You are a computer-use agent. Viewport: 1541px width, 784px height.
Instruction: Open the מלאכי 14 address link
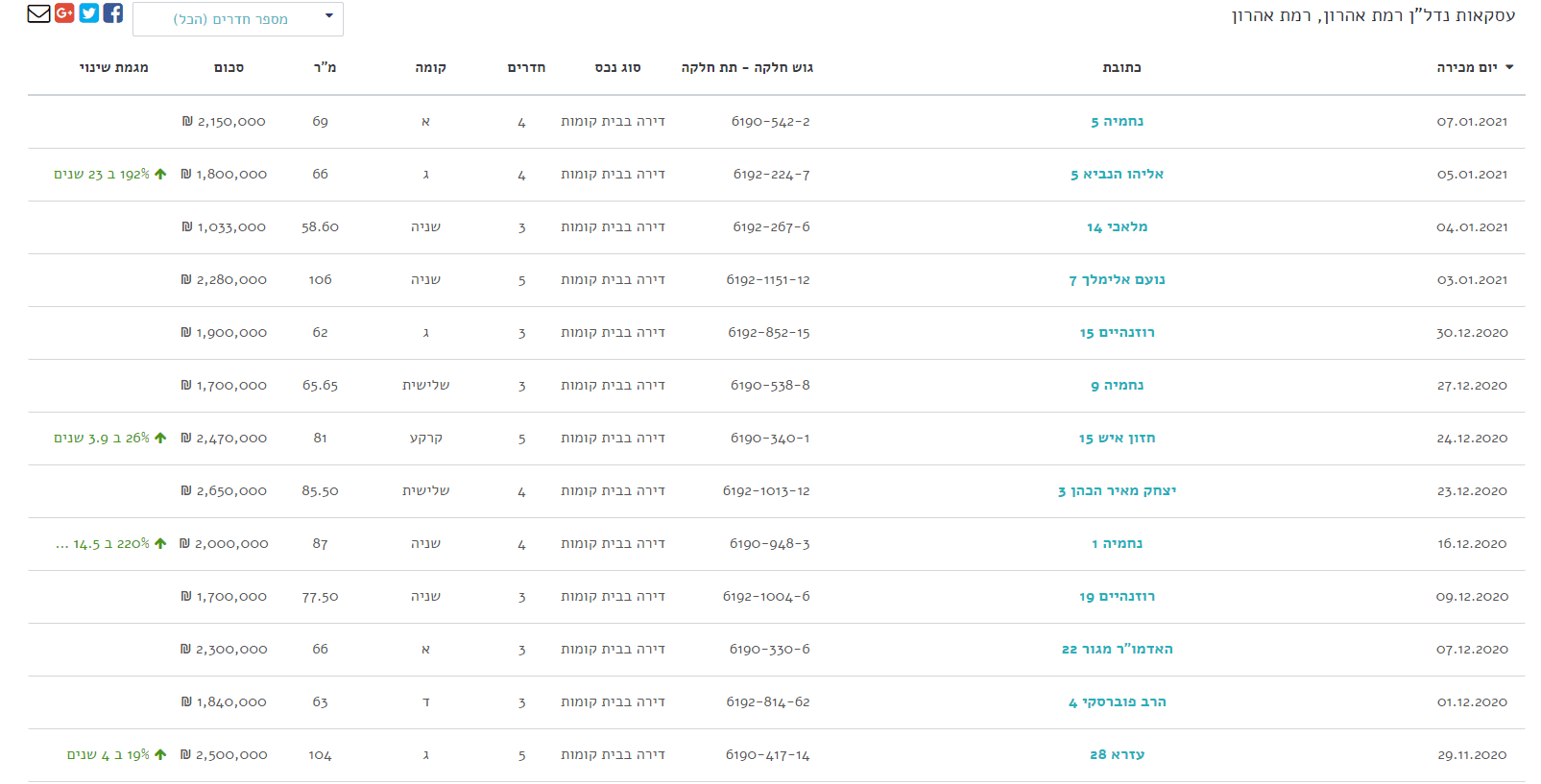point(1117,227)
